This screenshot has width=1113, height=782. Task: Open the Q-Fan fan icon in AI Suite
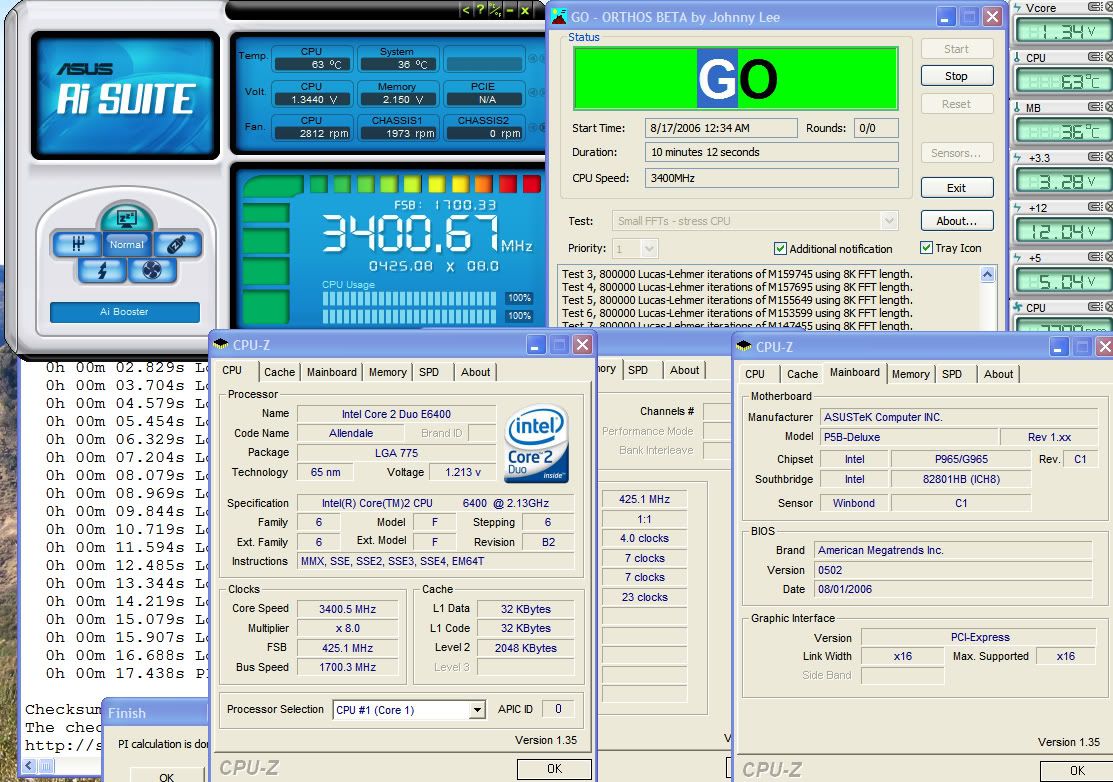pyautogui.click(x=152, y=270)
